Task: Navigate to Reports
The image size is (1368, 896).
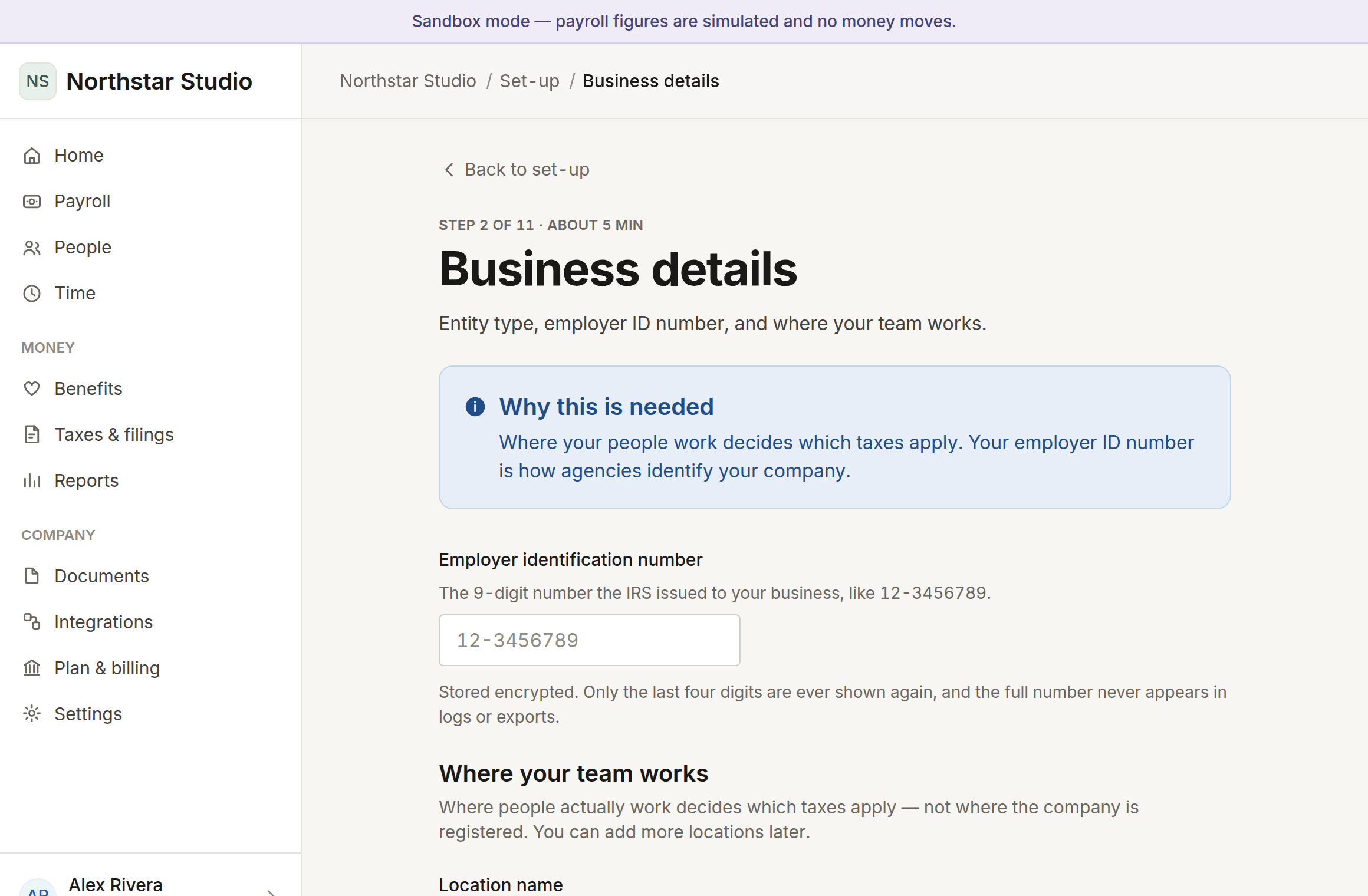Action: pos(150,481)
